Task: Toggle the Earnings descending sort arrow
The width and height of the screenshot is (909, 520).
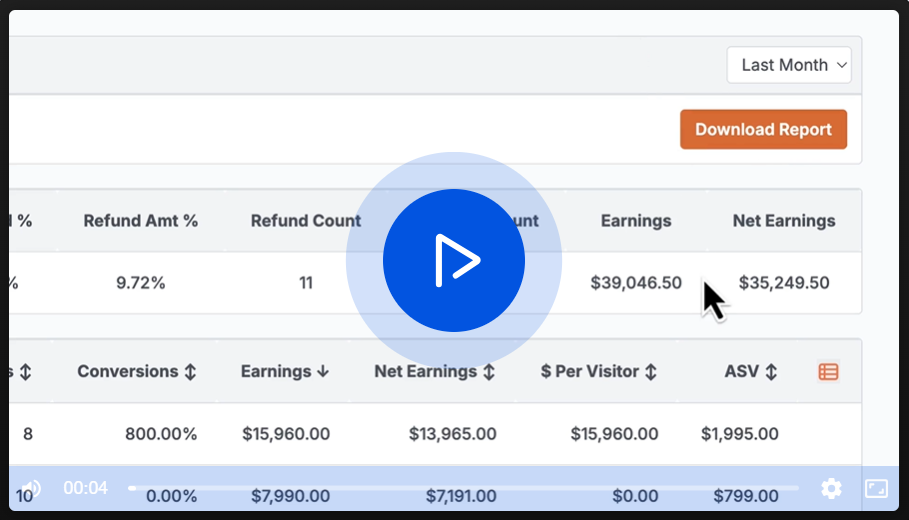Action: click(x=323, y=372)
